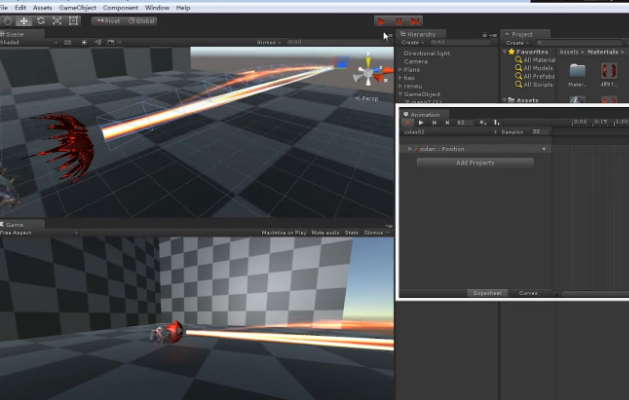Select the Hand tool in the toolbar
The image size is (629, 400).
[x=7, y=21]
